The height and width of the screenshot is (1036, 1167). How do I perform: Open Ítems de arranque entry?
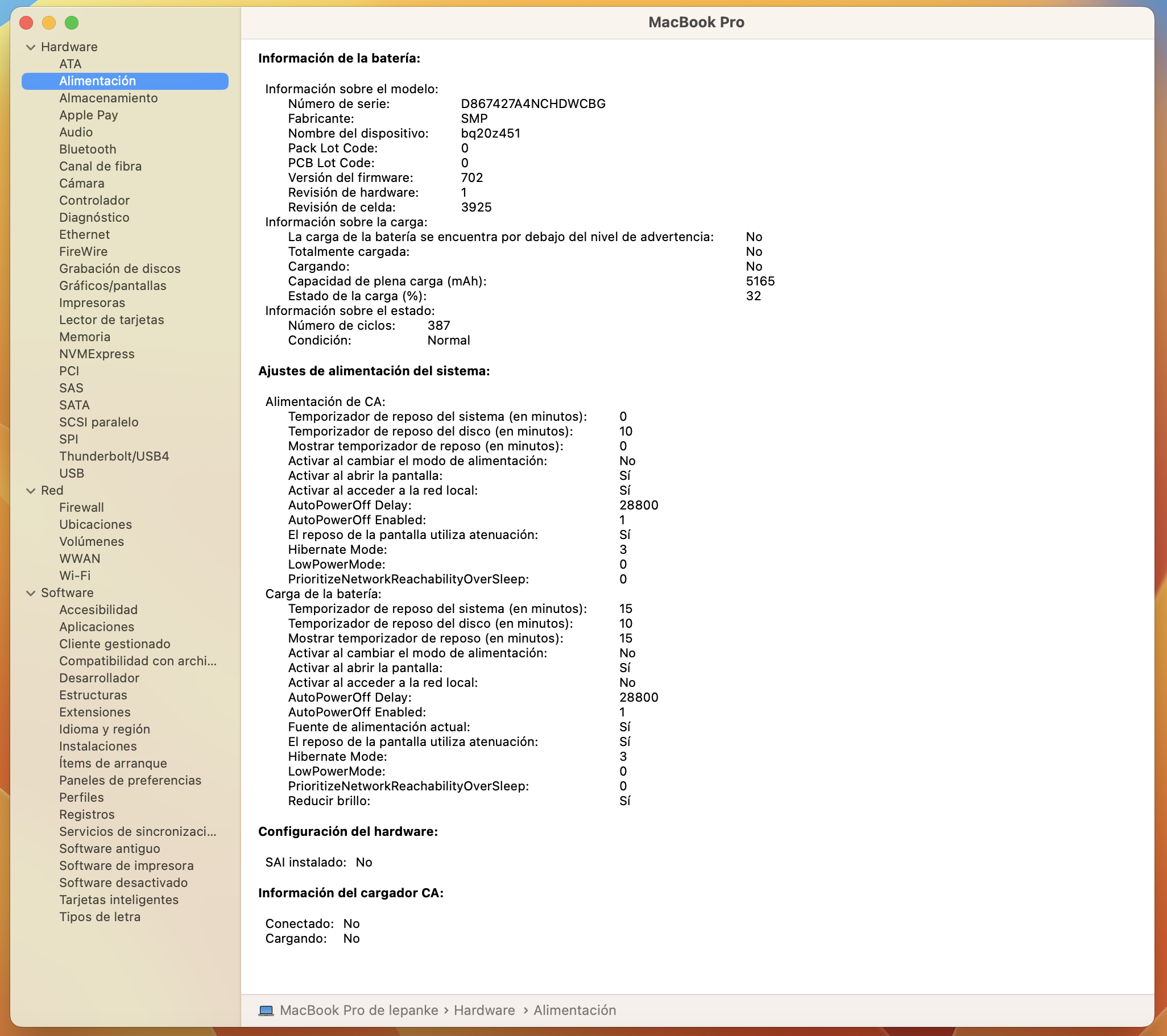coord(113,764)
